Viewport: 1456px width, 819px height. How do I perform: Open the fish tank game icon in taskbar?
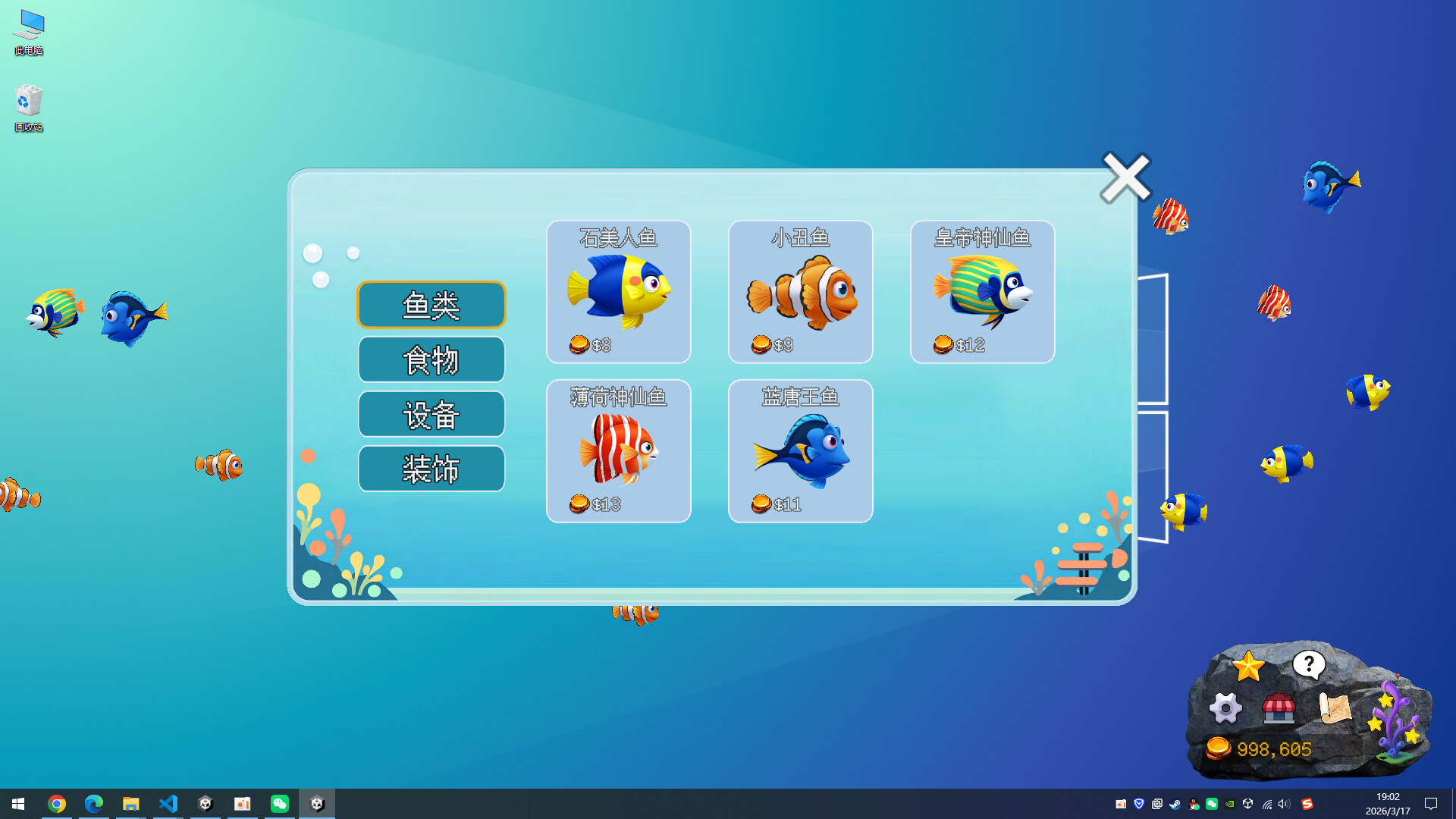click(318, 803)
